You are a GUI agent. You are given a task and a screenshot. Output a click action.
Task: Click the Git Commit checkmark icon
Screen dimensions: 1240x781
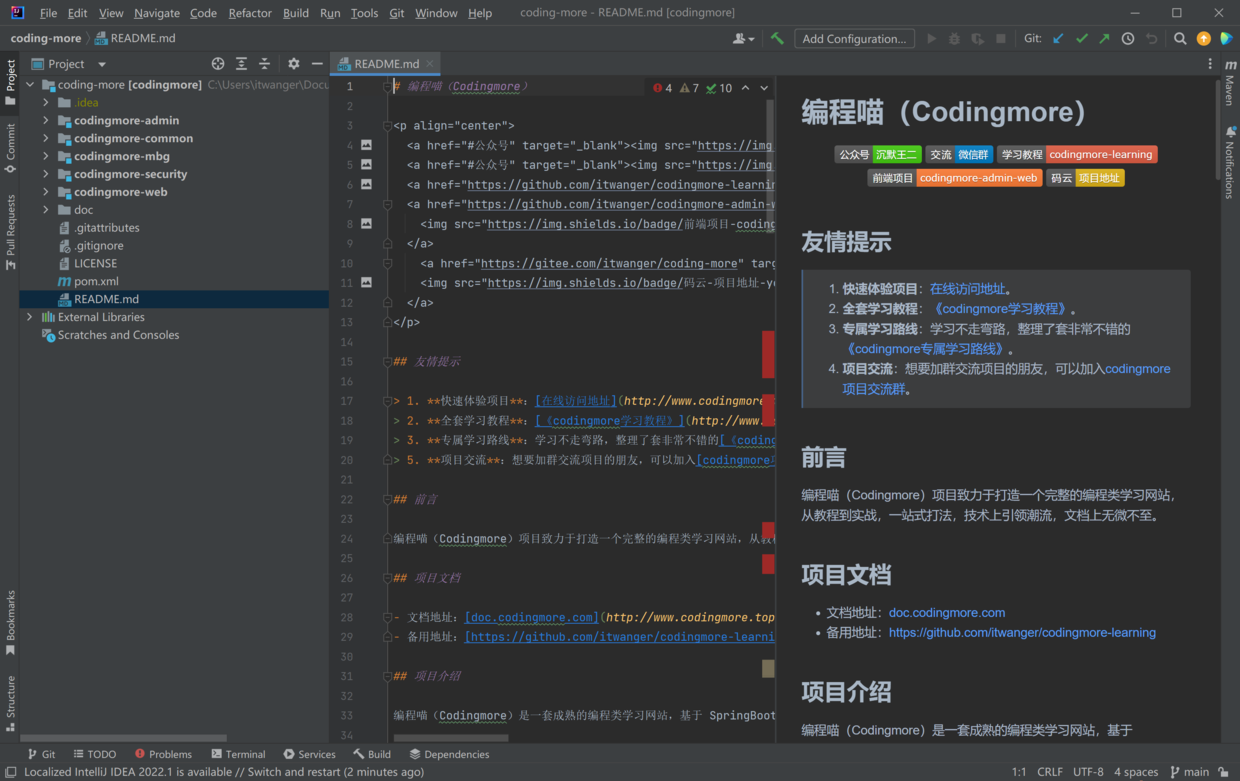(x=1081, y=39)
